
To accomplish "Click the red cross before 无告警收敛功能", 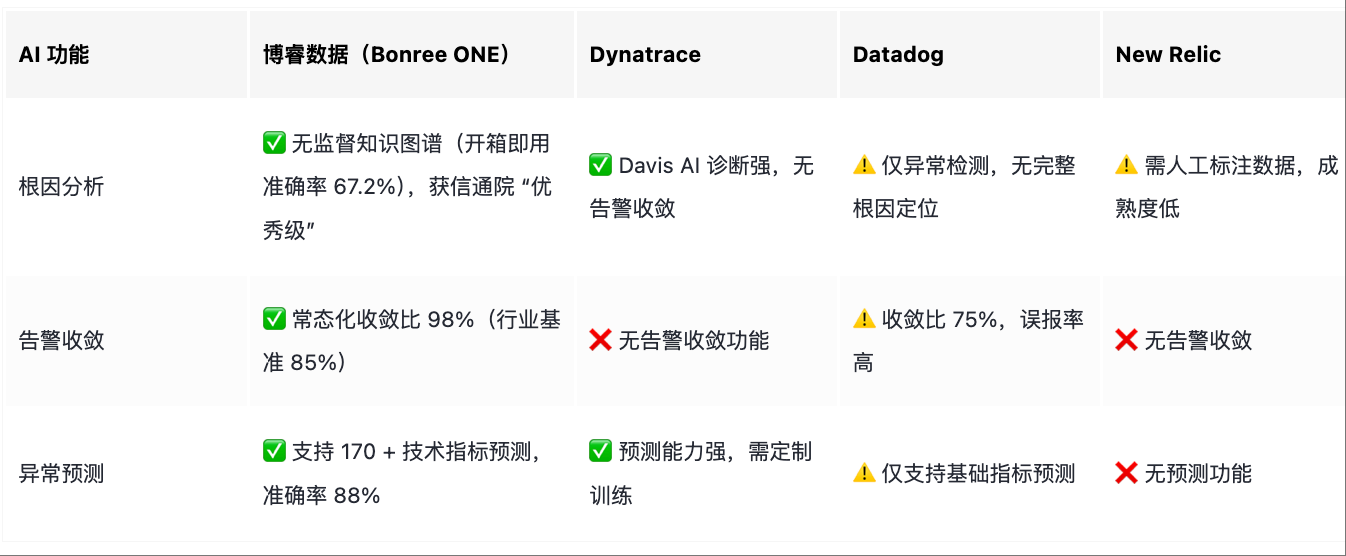I will [x=600, y=341].
